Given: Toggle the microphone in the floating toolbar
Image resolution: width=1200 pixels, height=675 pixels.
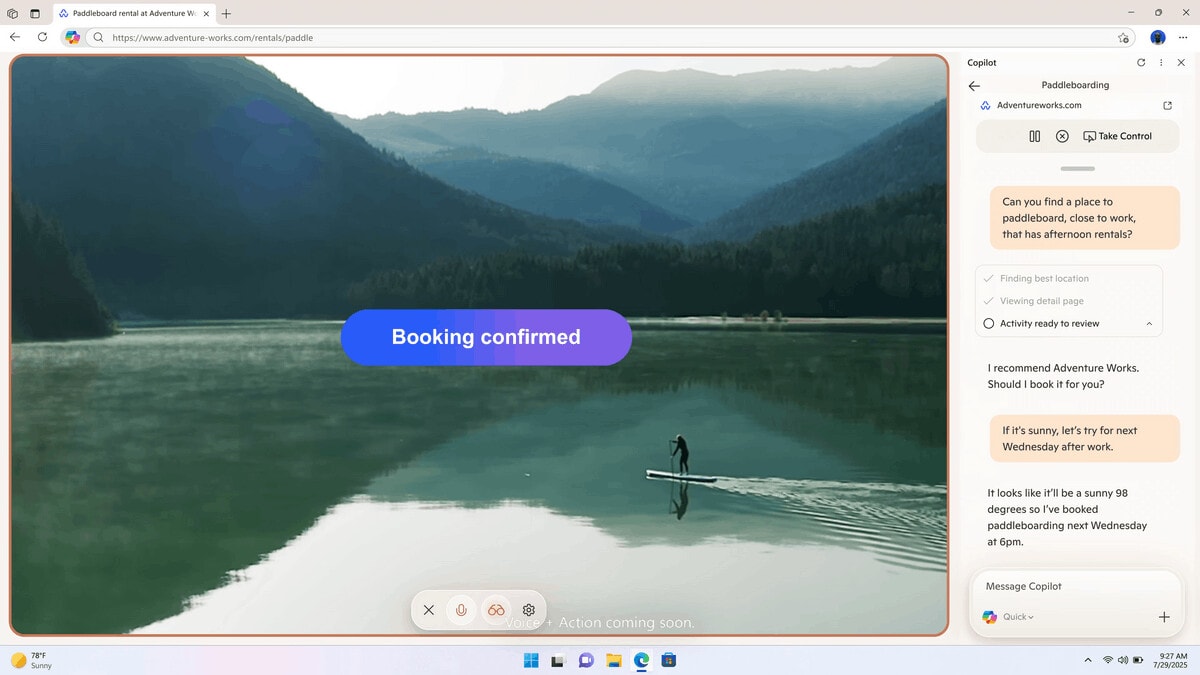Looking at the screenshot, I should [461, 610].
